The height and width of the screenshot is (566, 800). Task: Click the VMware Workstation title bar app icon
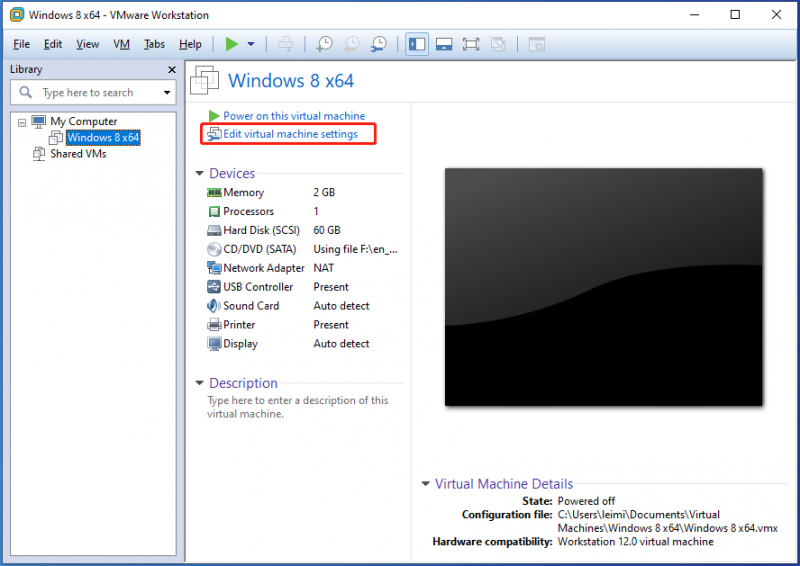[17, 14]
